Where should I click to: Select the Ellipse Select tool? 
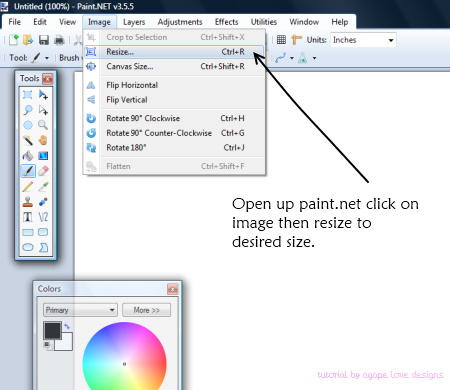(28, 125)
